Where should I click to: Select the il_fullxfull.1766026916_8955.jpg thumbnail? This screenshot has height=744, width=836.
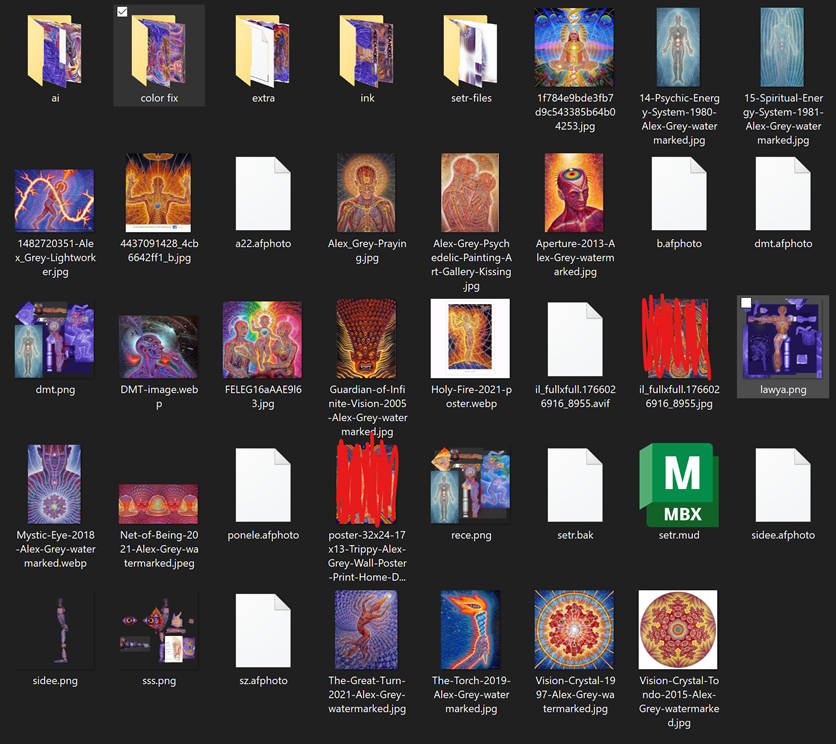click(x=678, y=338)
